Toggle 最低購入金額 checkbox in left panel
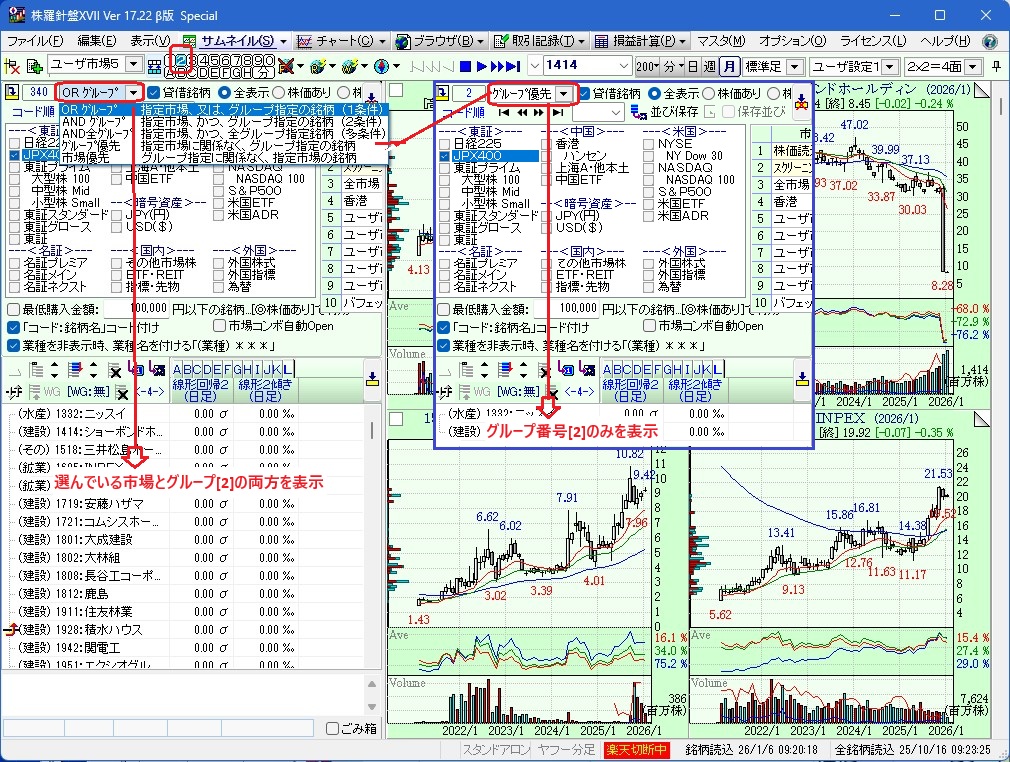The height and width of the screenshot is (762, 1010). (14, 310)
